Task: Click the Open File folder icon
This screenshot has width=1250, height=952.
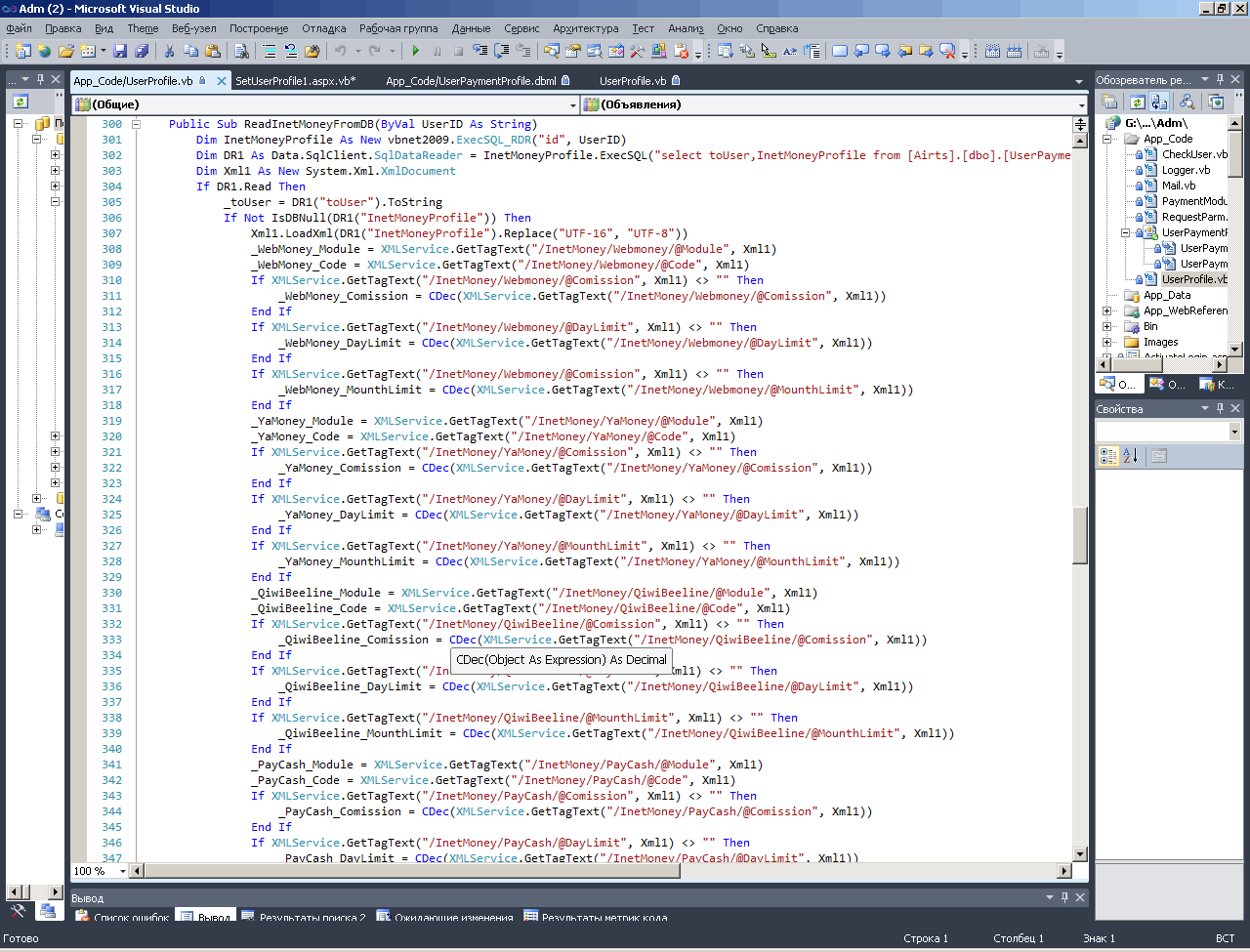Action: (66, 51)
